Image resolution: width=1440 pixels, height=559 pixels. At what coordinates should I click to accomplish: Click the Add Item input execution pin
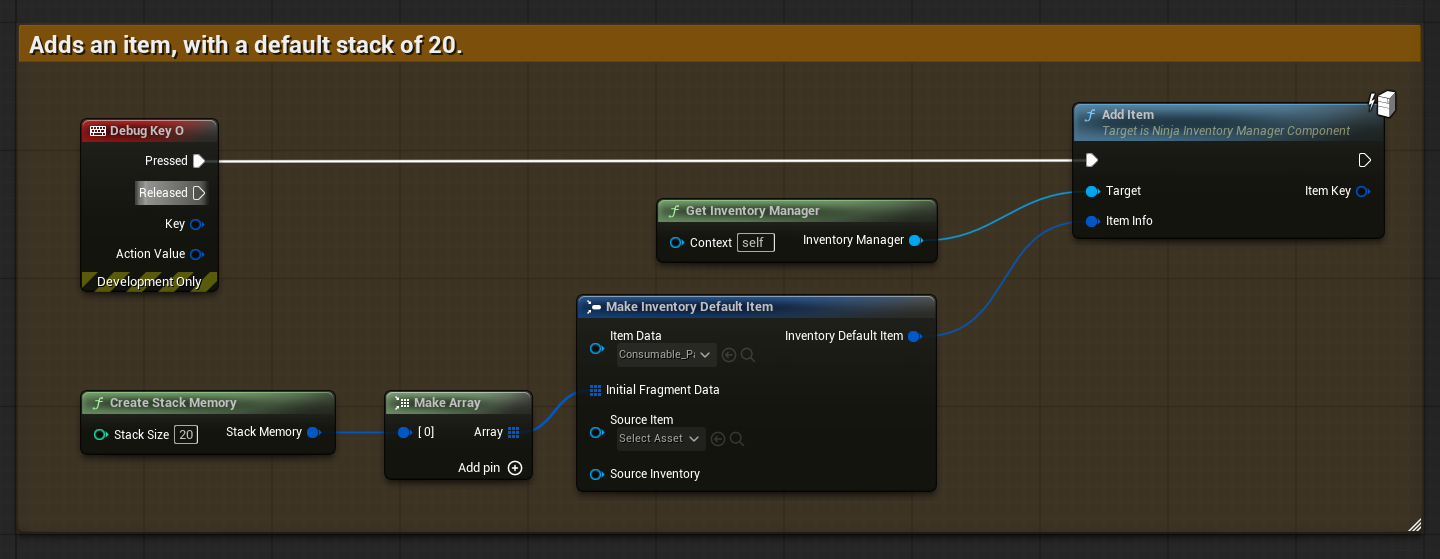pos(1092,160)
